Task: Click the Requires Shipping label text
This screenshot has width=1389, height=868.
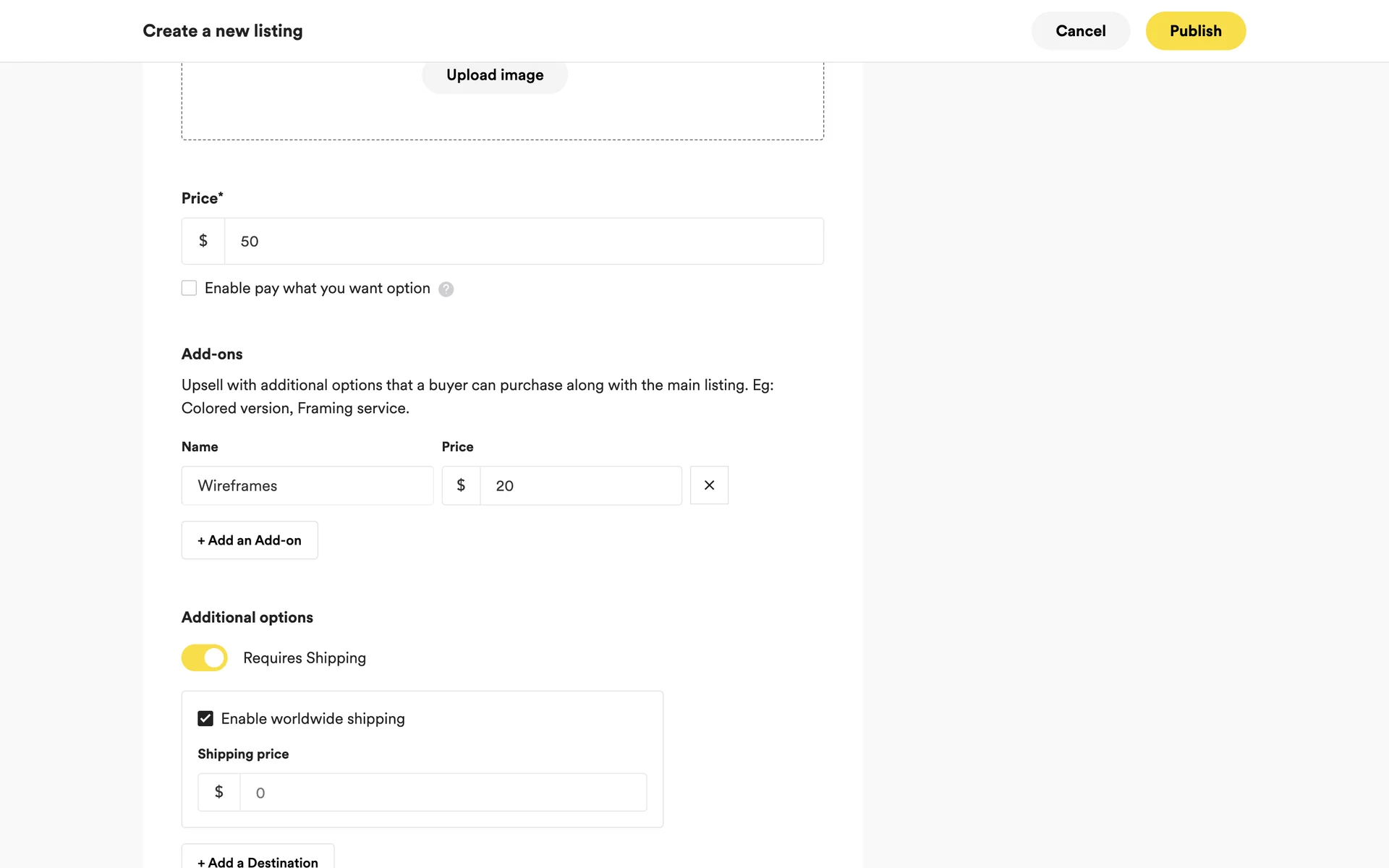Action: pos(305,658)
